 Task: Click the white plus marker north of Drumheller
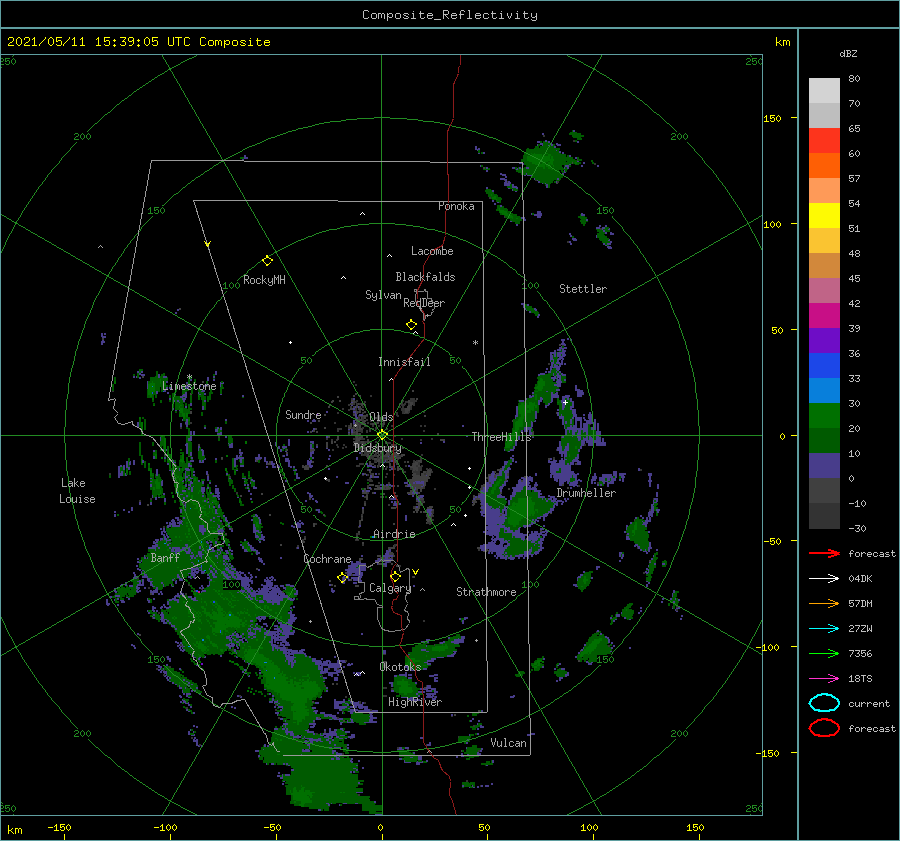(x=565, y=402)
